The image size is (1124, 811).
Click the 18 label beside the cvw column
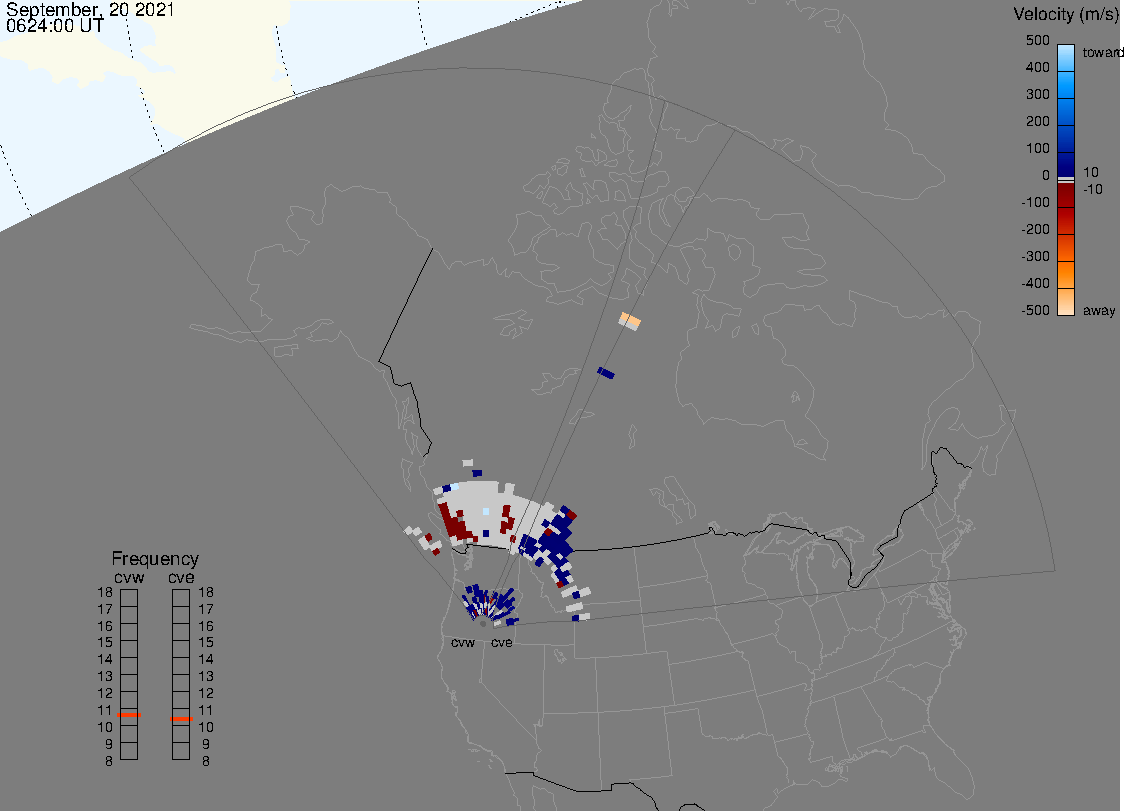tap(105, 592)
